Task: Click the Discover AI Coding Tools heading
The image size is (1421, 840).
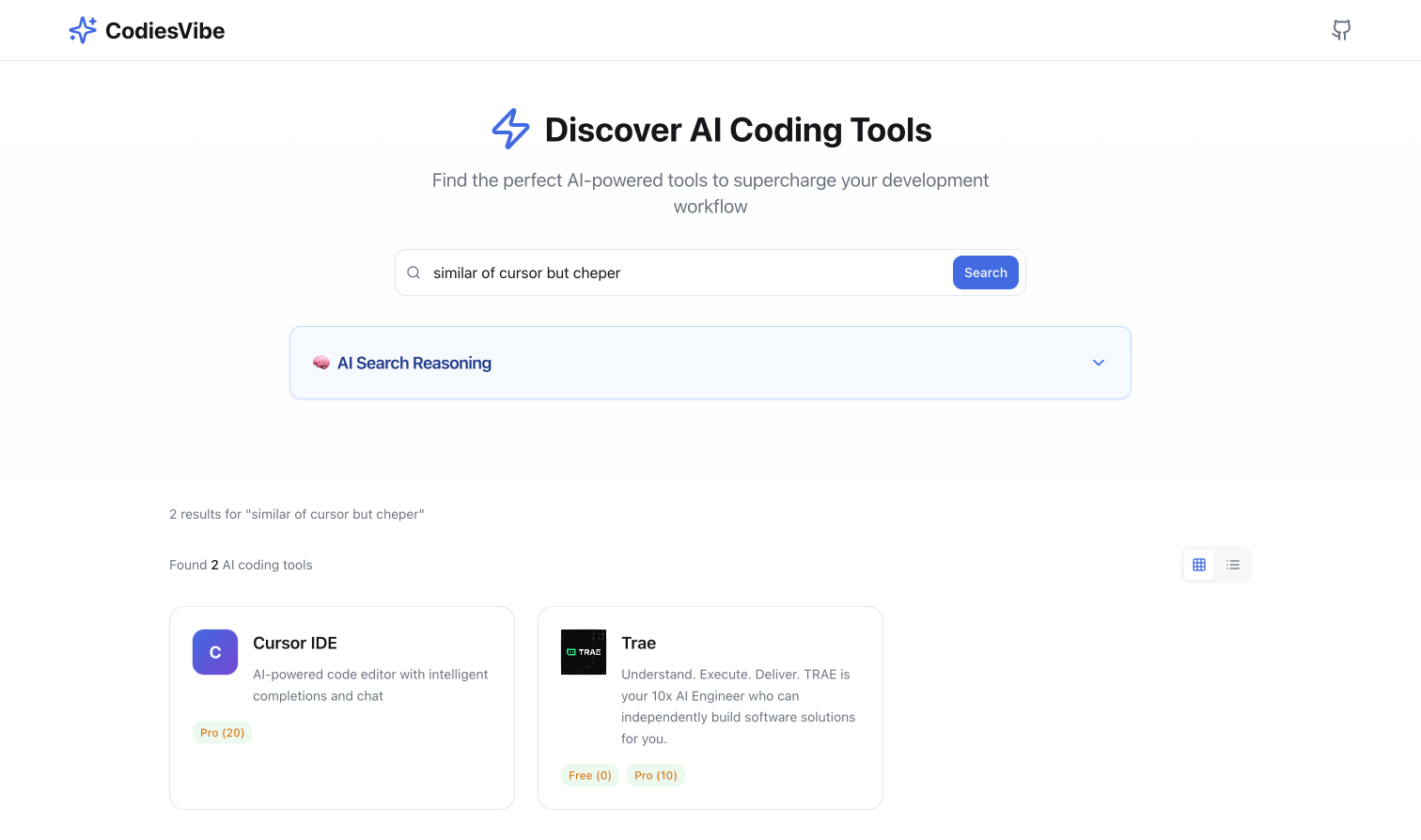Action: (739, 130)
